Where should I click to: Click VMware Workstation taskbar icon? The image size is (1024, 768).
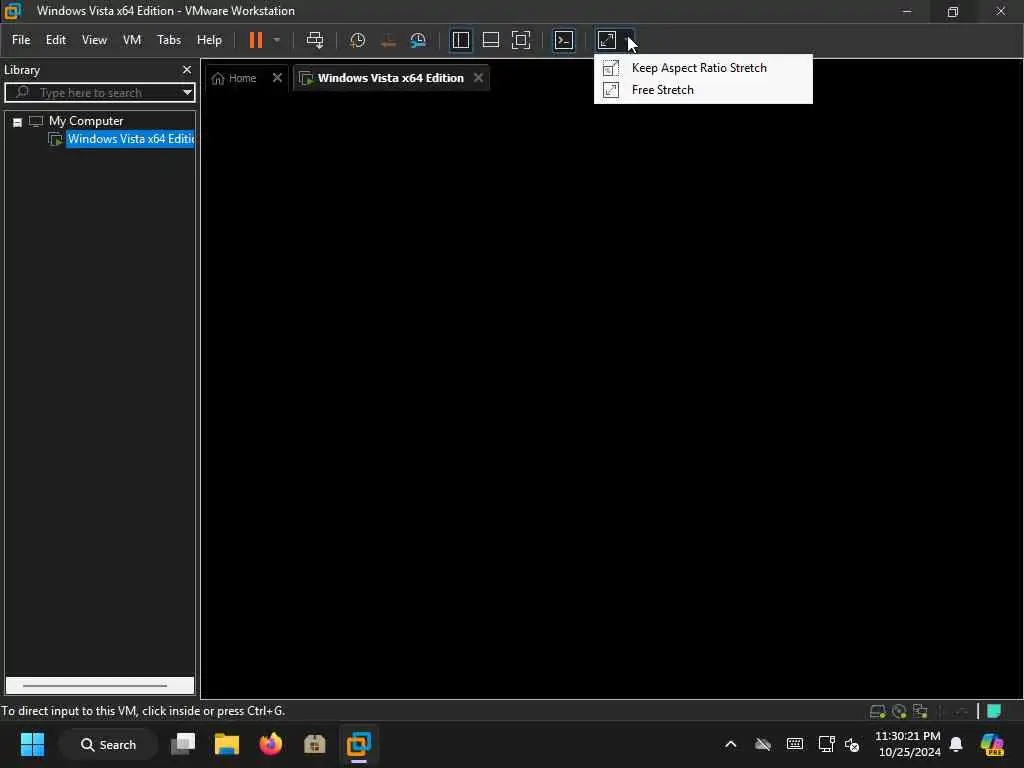[x=359, y=744]
